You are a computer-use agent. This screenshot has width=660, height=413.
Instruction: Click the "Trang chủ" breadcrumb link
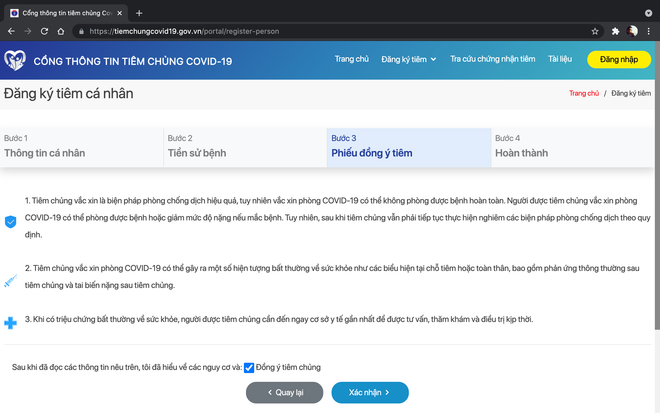coord(583,93)
